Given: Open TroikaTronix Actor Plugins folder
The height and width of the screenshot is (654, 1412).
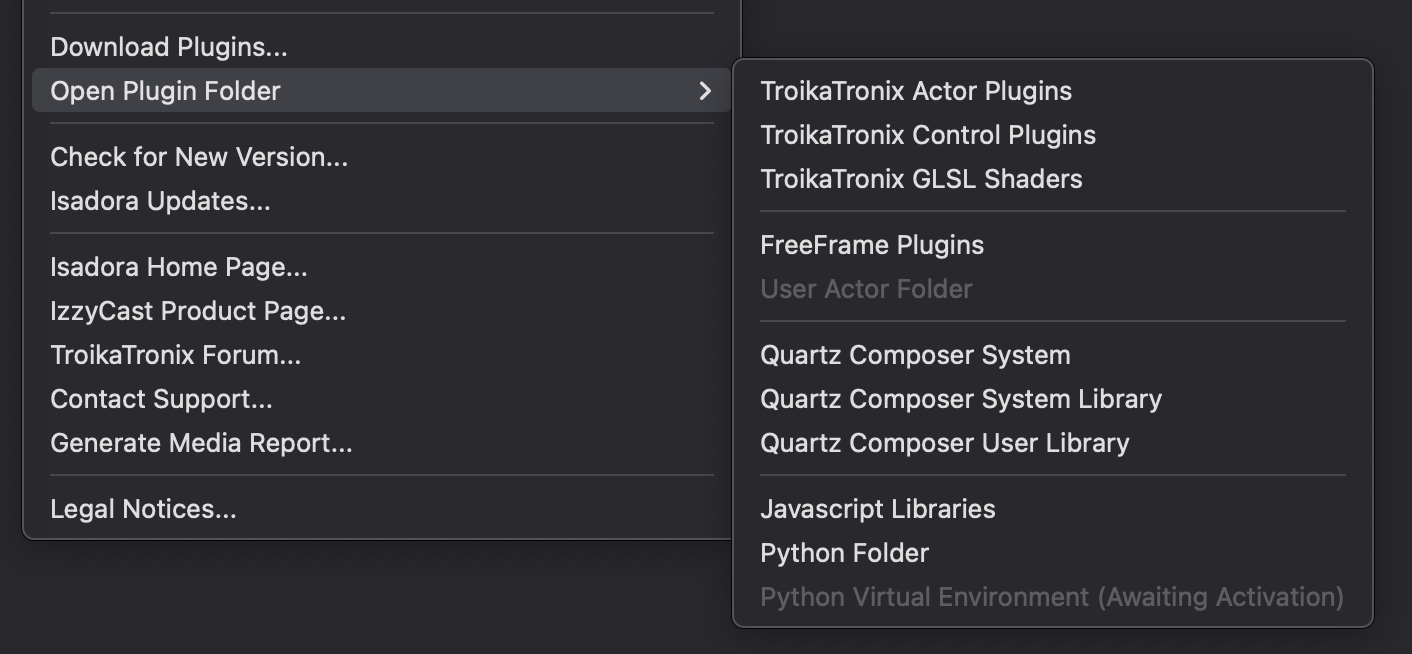Looking at the screenshot, I should tap(916, 91).
